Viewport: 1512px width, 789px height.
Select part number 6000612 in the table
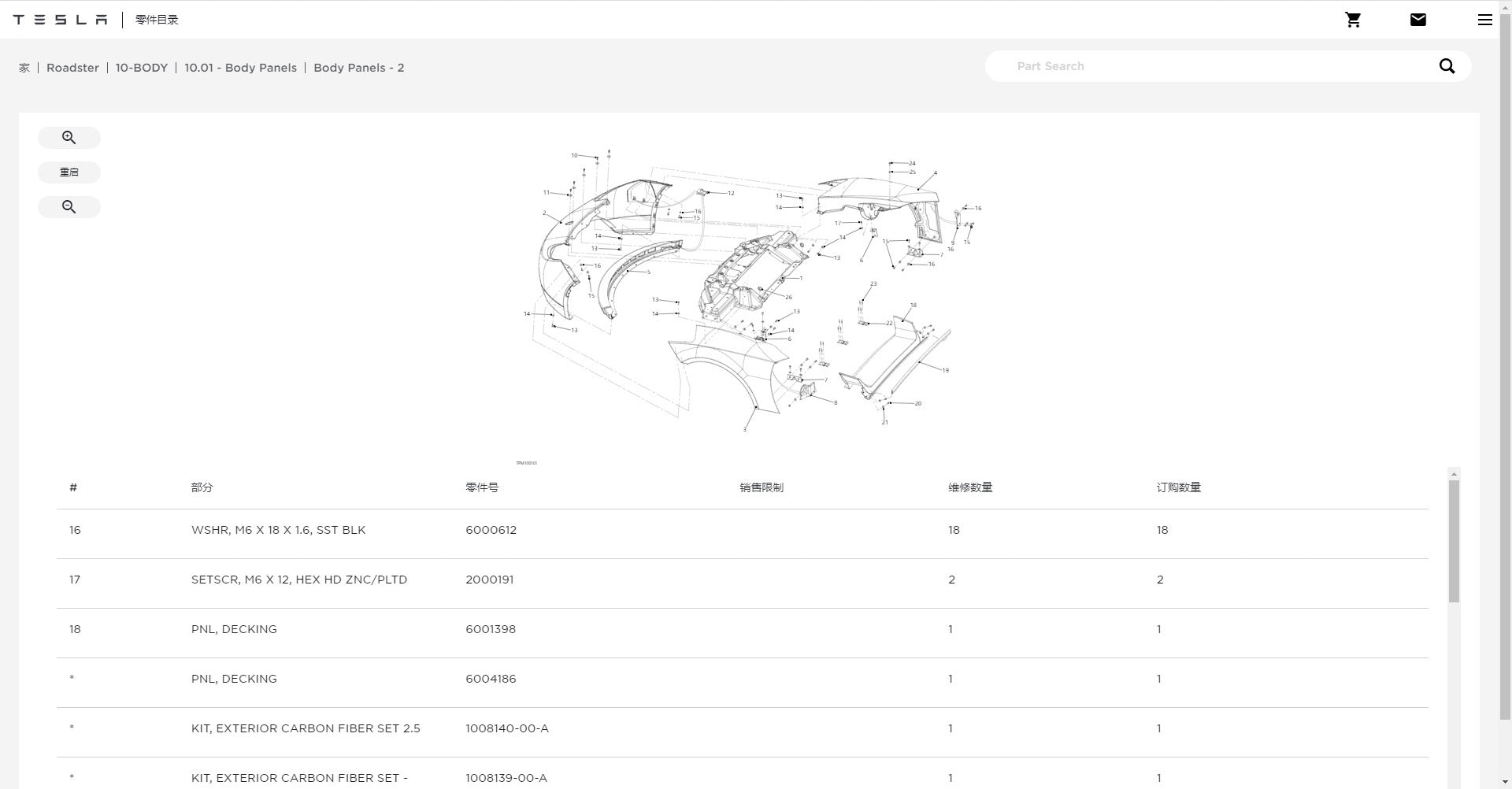(491, 530)
